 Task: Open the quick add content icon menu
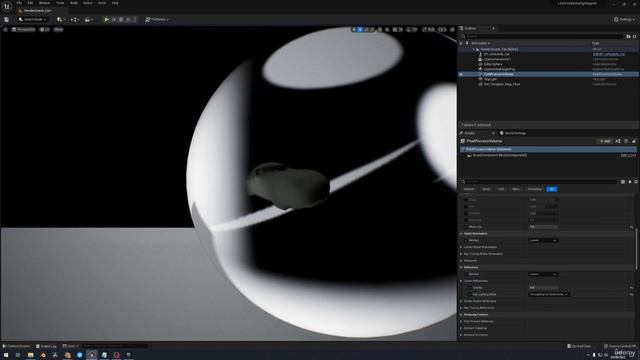coord(61,20)
